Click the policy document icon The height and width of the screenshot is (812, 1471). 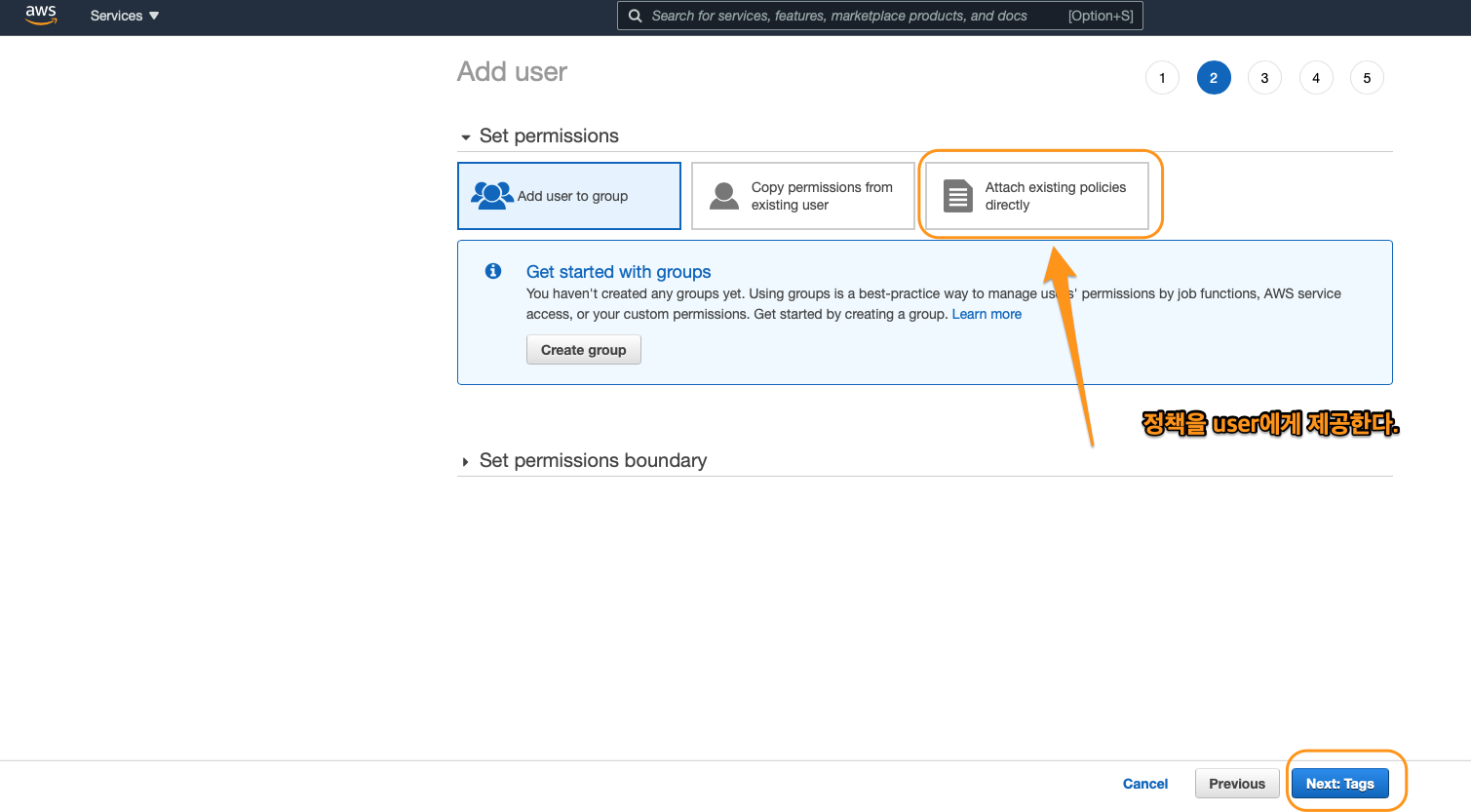tap(957, 196)
